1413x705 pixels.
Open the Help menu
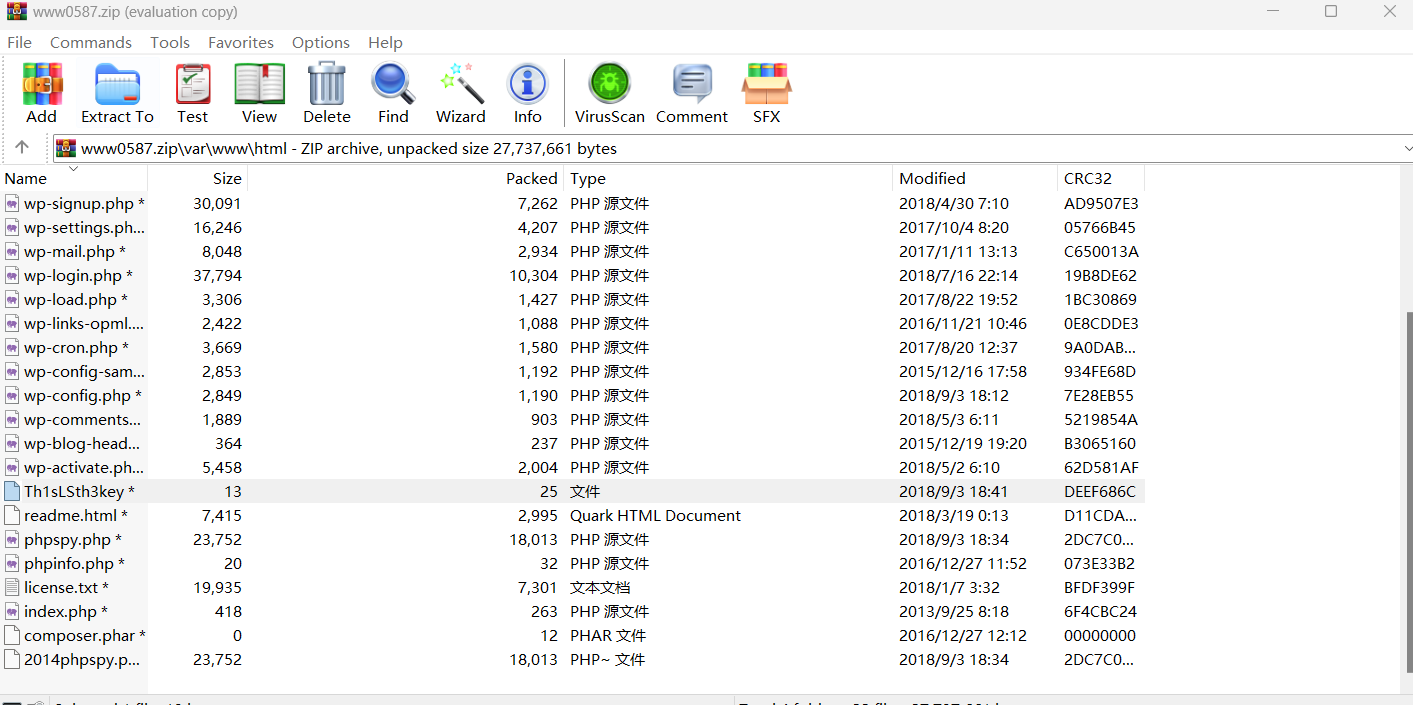tap(385, 42)
